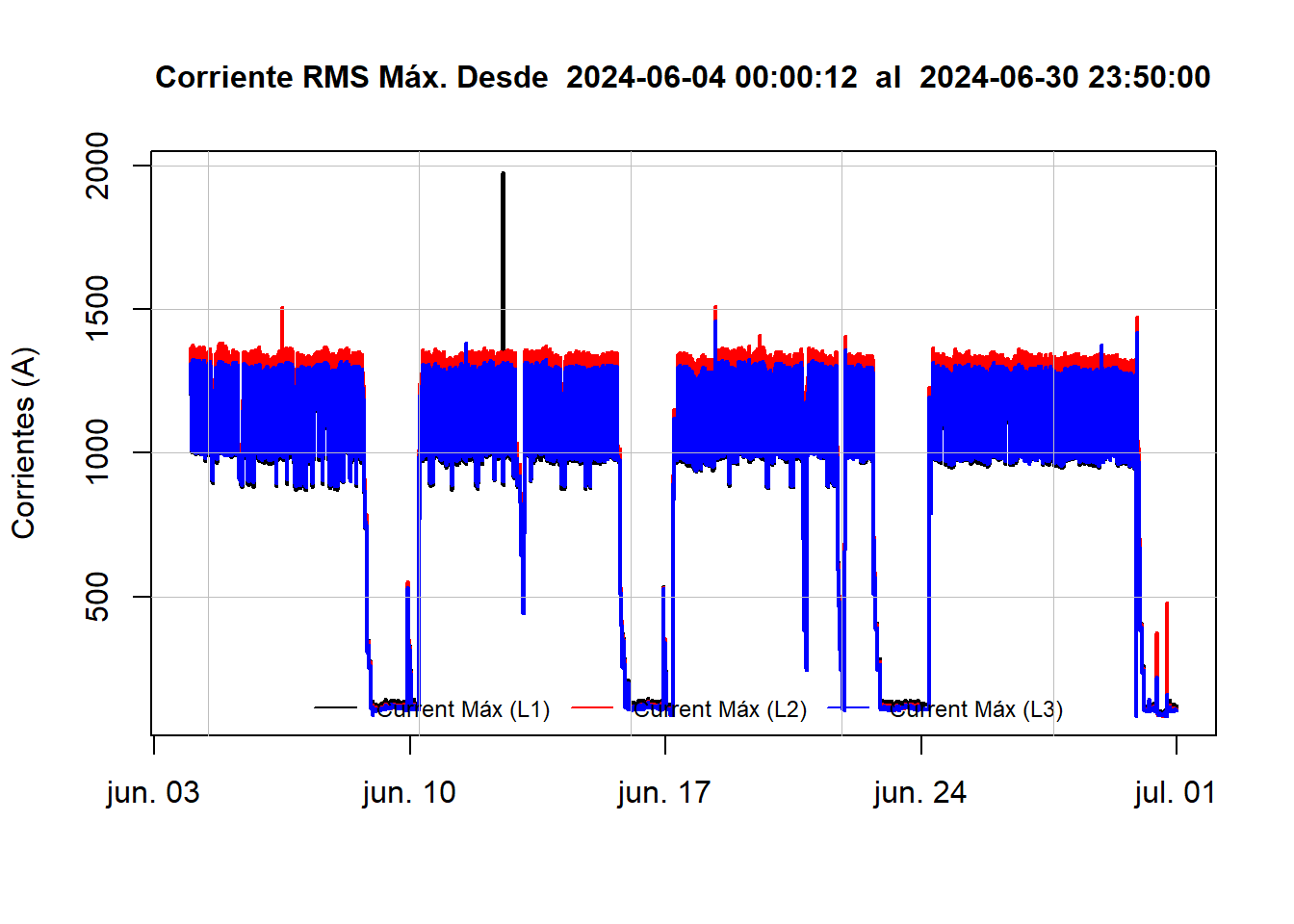1294x924 pixels.
Task: Select the "Current Máx (L1)" legend label
Action: pyautogui.click(x=463, y=709)
